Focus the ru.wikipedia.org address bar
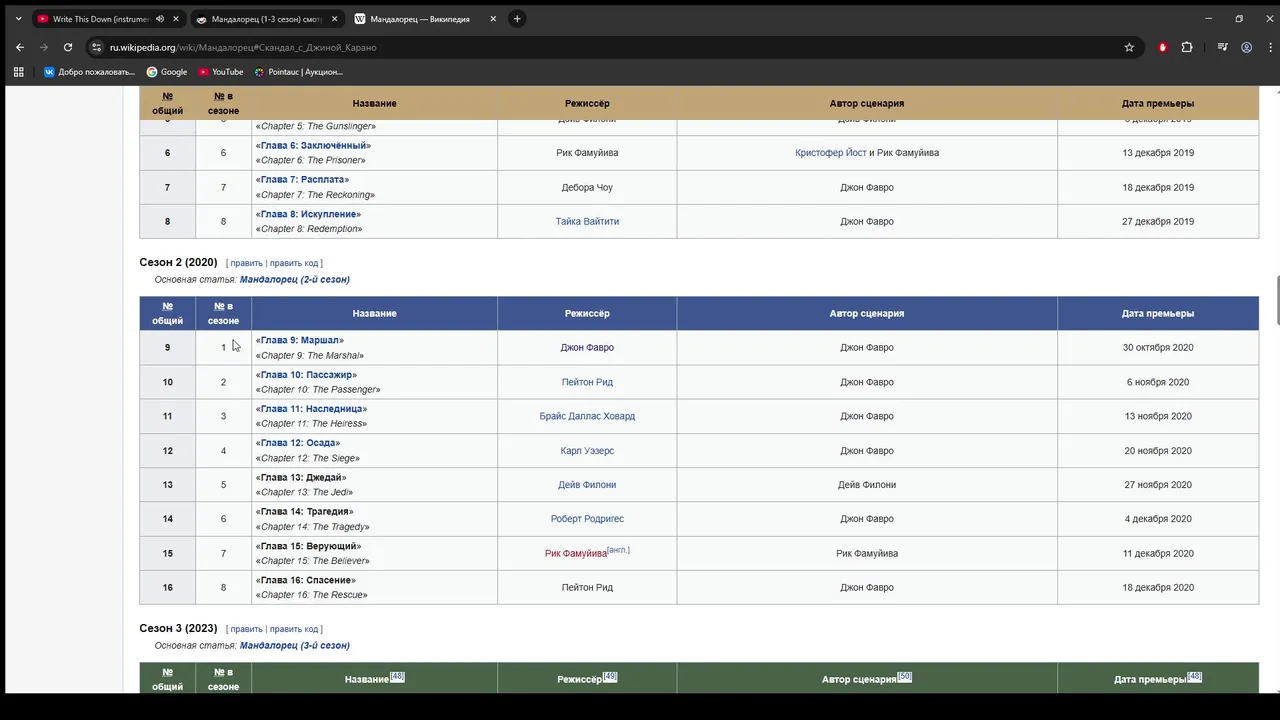This screenshot has width=1280, height=720. pos(610,47)
